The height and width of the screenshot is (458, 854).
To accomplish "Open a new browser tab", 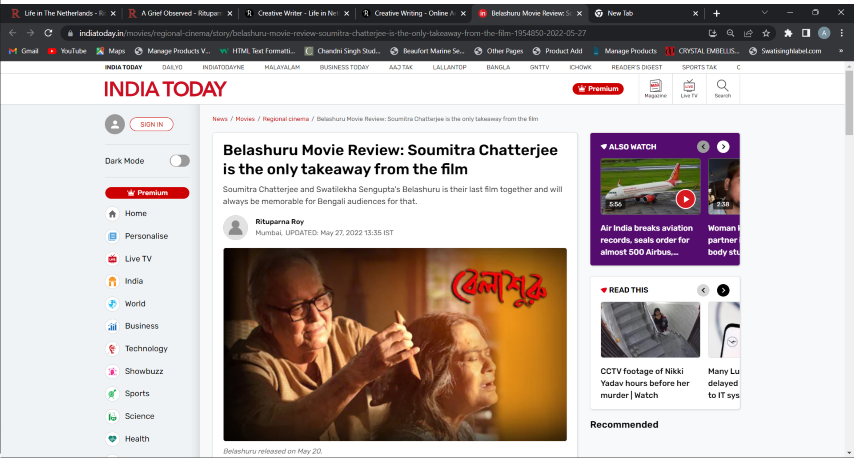I will click(x=716, y=13).
